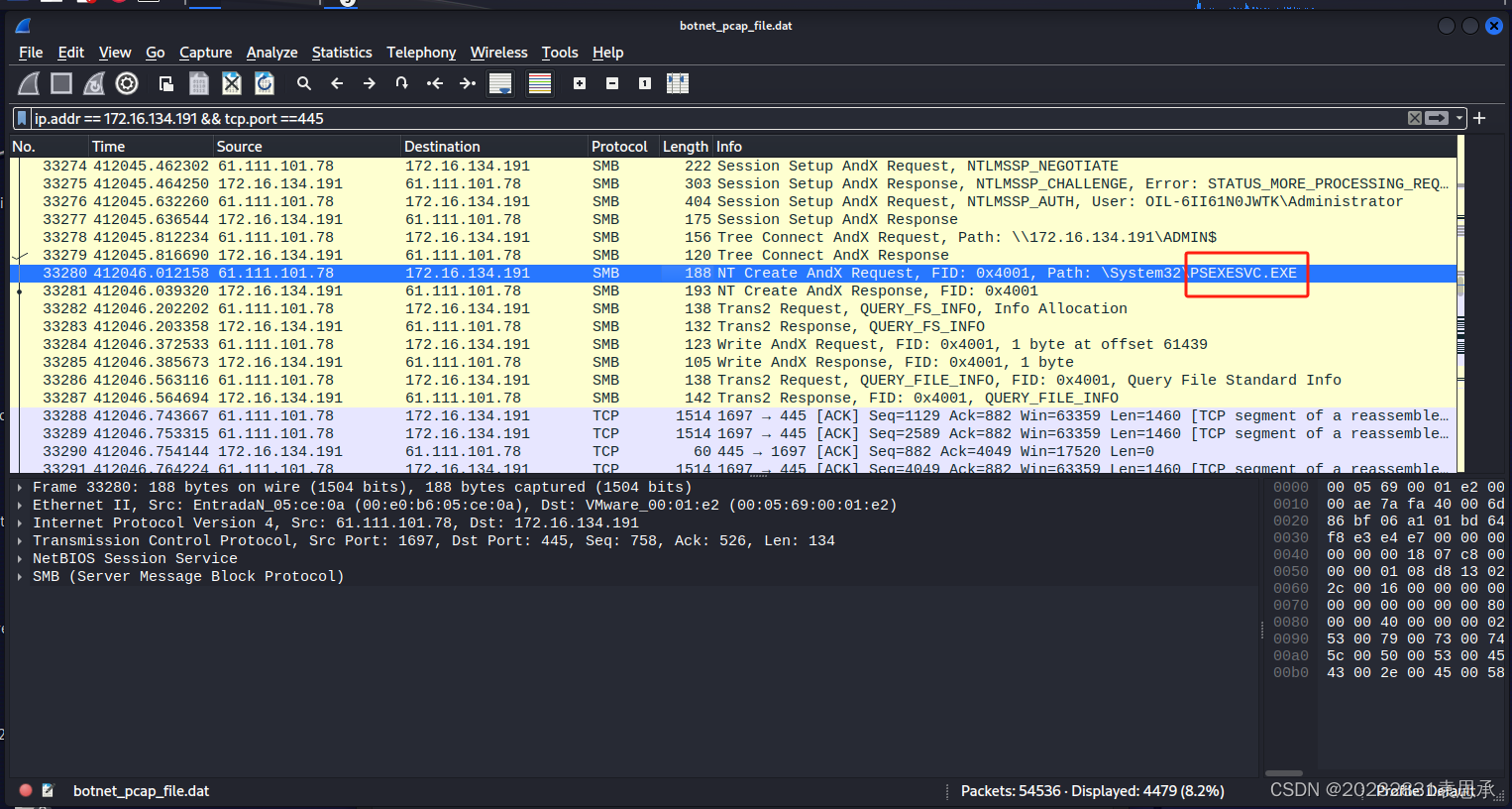Screen dimensions: 1512x809
Task: Sort by the Destination column header
Action: click(x=493, y=147)
